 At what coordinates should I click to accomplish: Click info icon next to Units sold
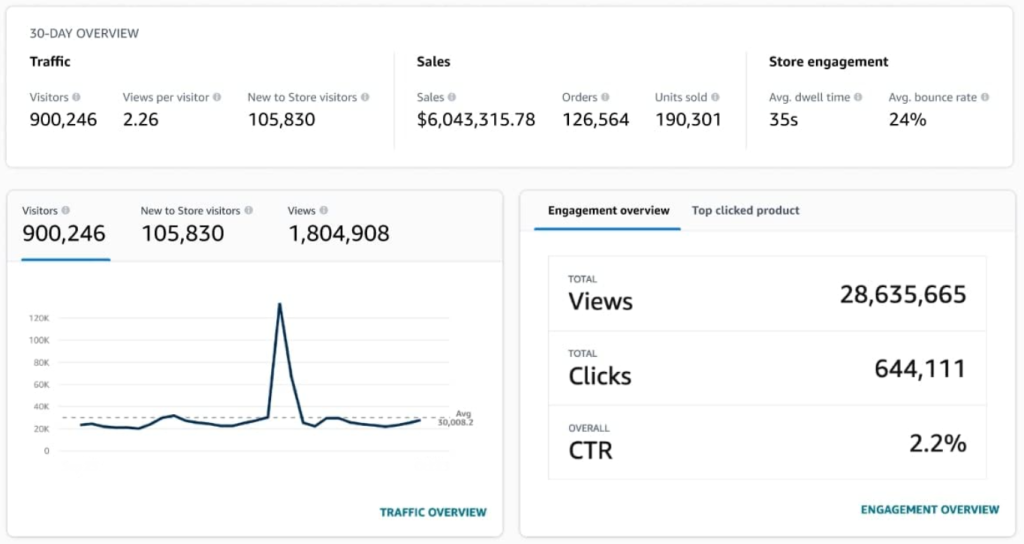point(715,98)
